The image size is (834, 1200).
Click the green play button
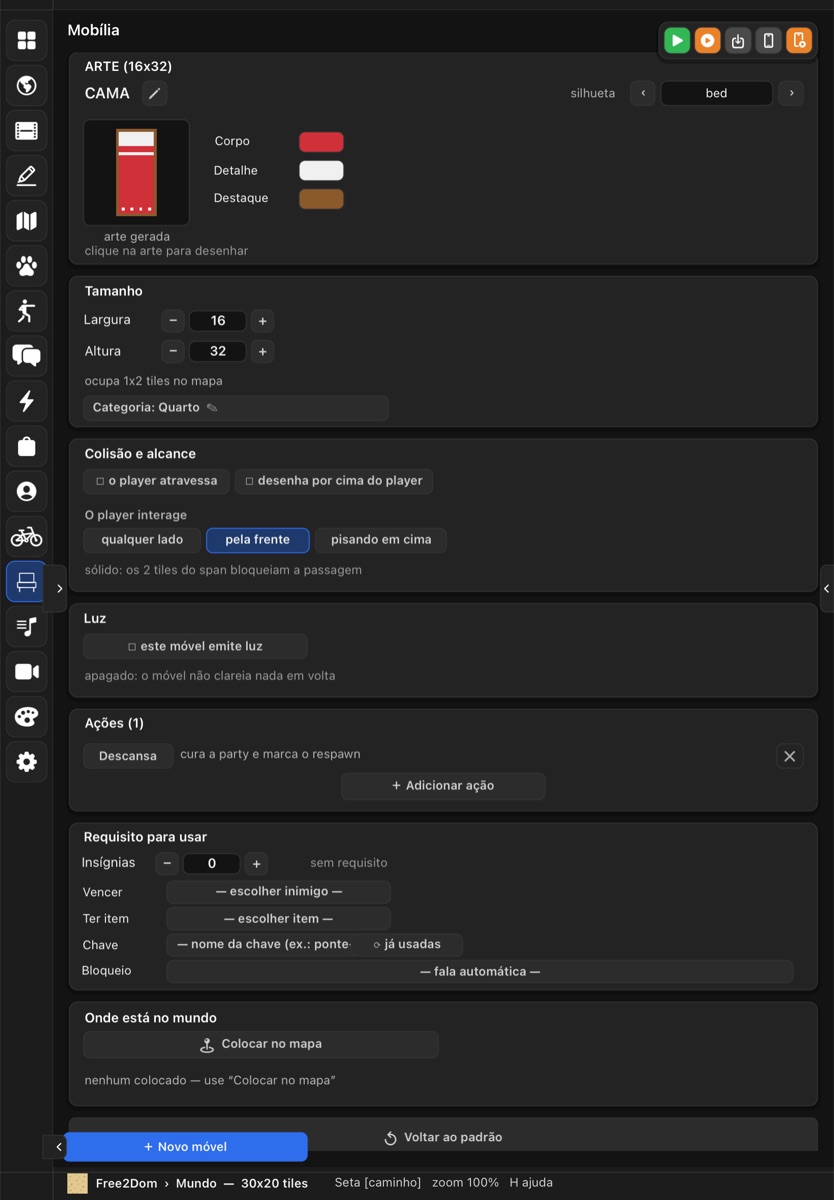(x=677, y=40)
